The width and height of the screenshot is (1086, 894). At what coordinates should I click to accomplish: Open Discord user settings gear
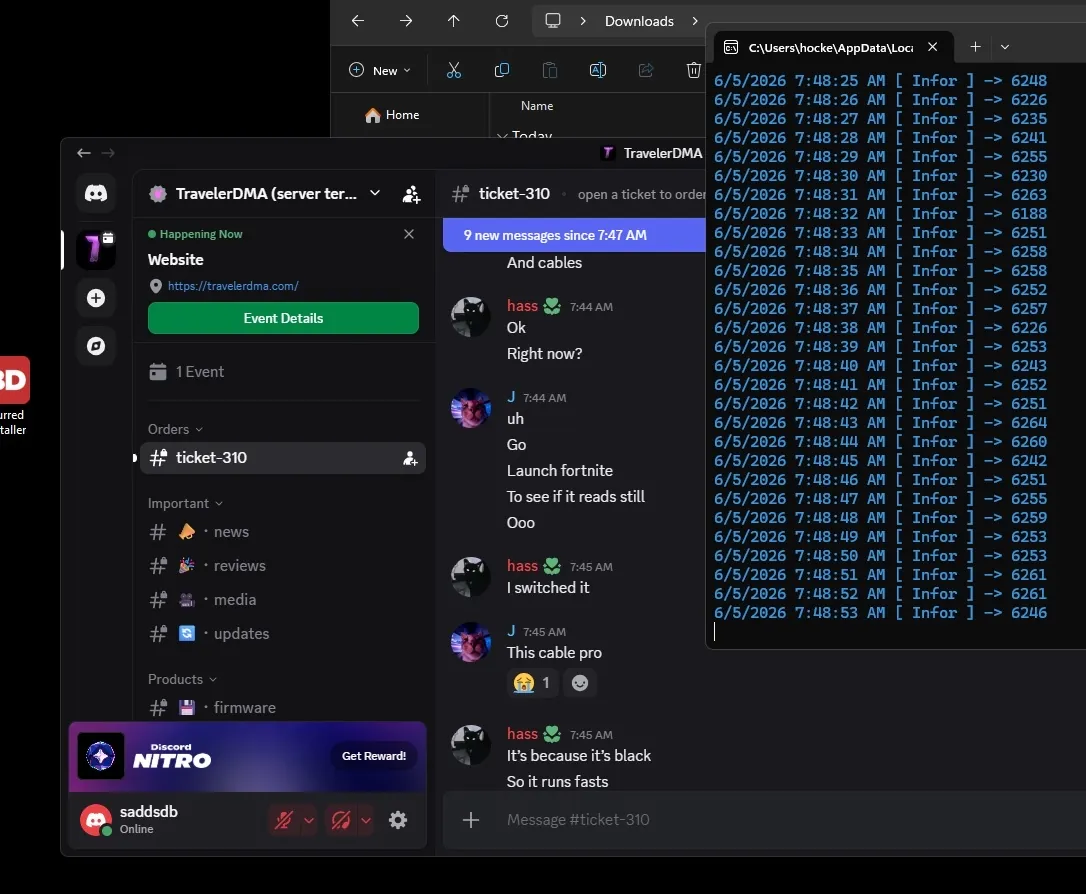[398, 820]
